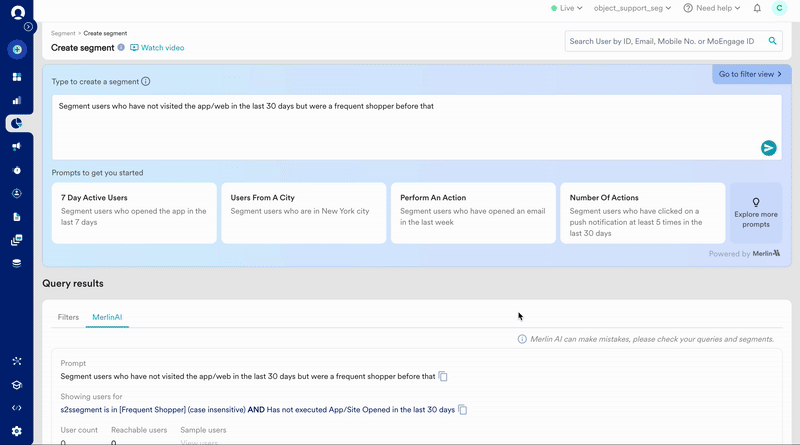Click the info icon beside Create segment

pyautogui.click(x=121, y=47)
